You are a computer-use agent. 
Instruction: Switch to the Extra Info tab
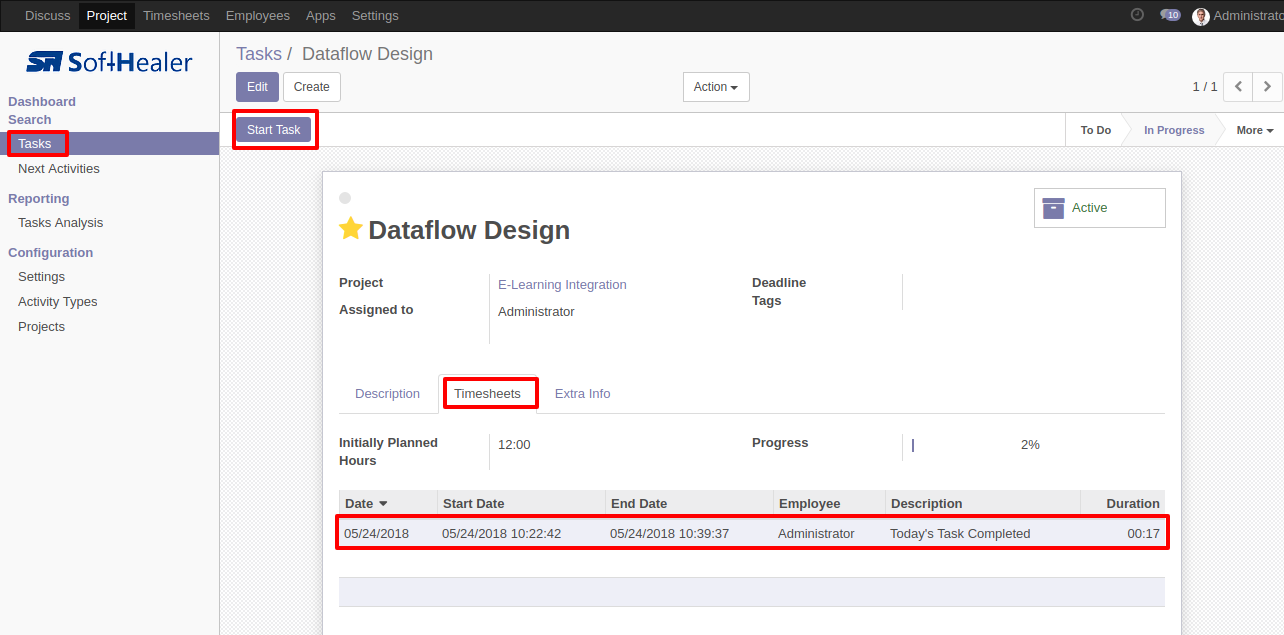tap(583, 394)
